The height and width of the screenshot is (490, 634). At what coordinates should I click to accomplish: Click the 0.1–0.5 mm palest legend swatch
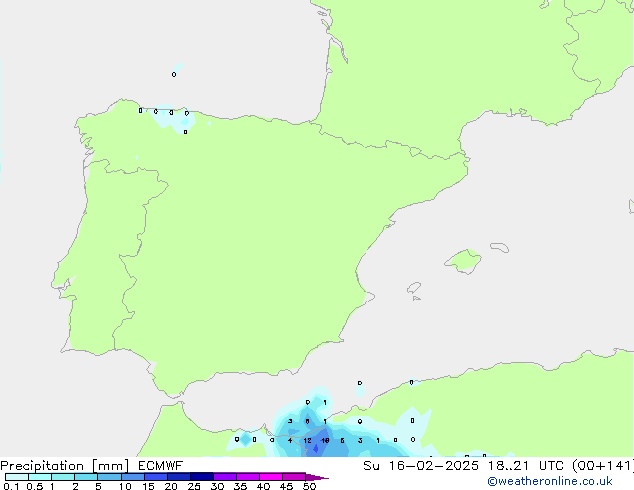pos(17,477)
